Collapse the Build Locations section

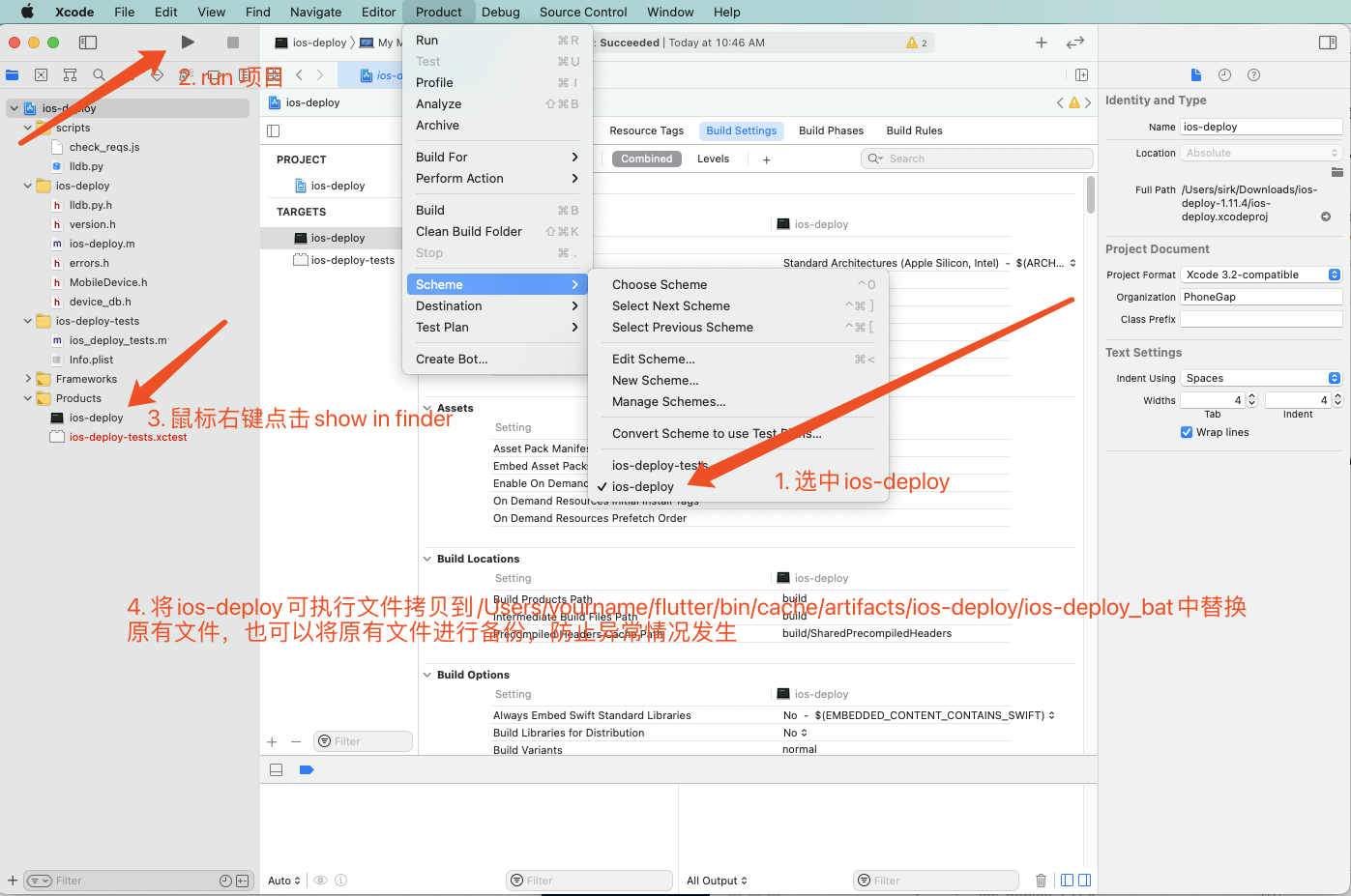point(427,559)
